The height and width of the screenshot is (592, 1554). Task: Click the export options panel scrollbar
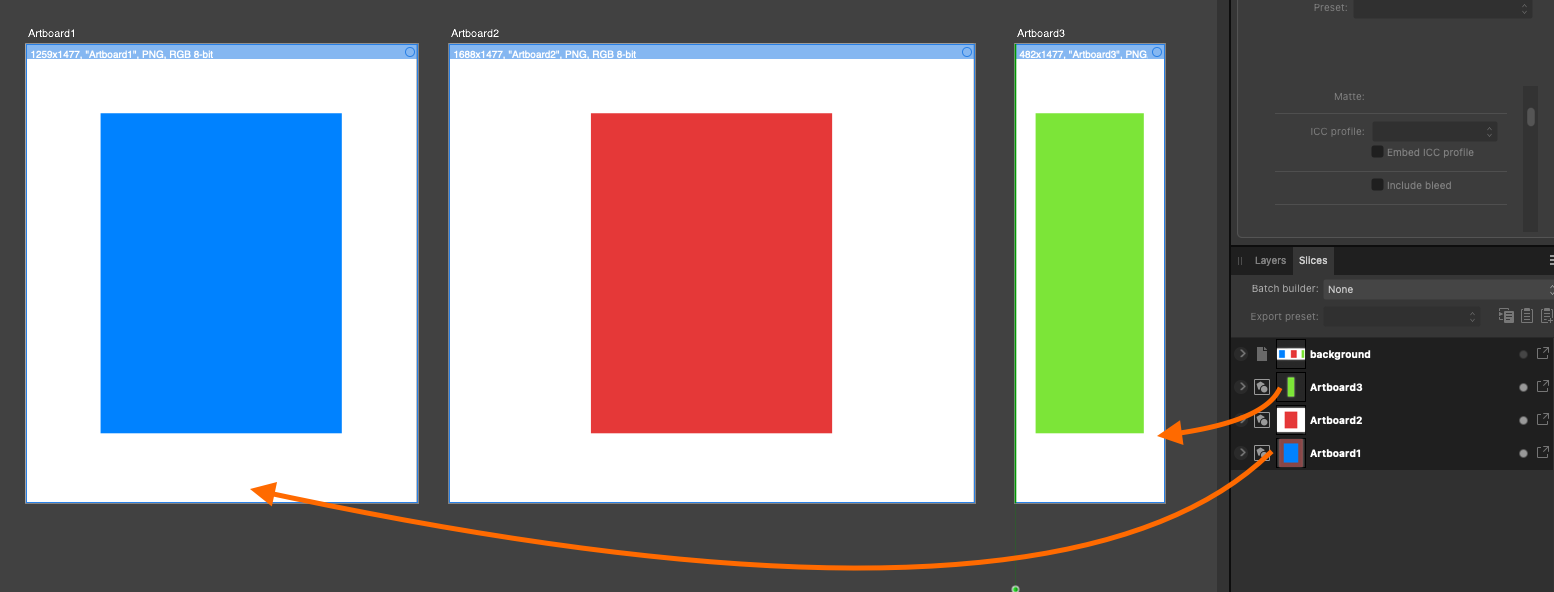1530,117
